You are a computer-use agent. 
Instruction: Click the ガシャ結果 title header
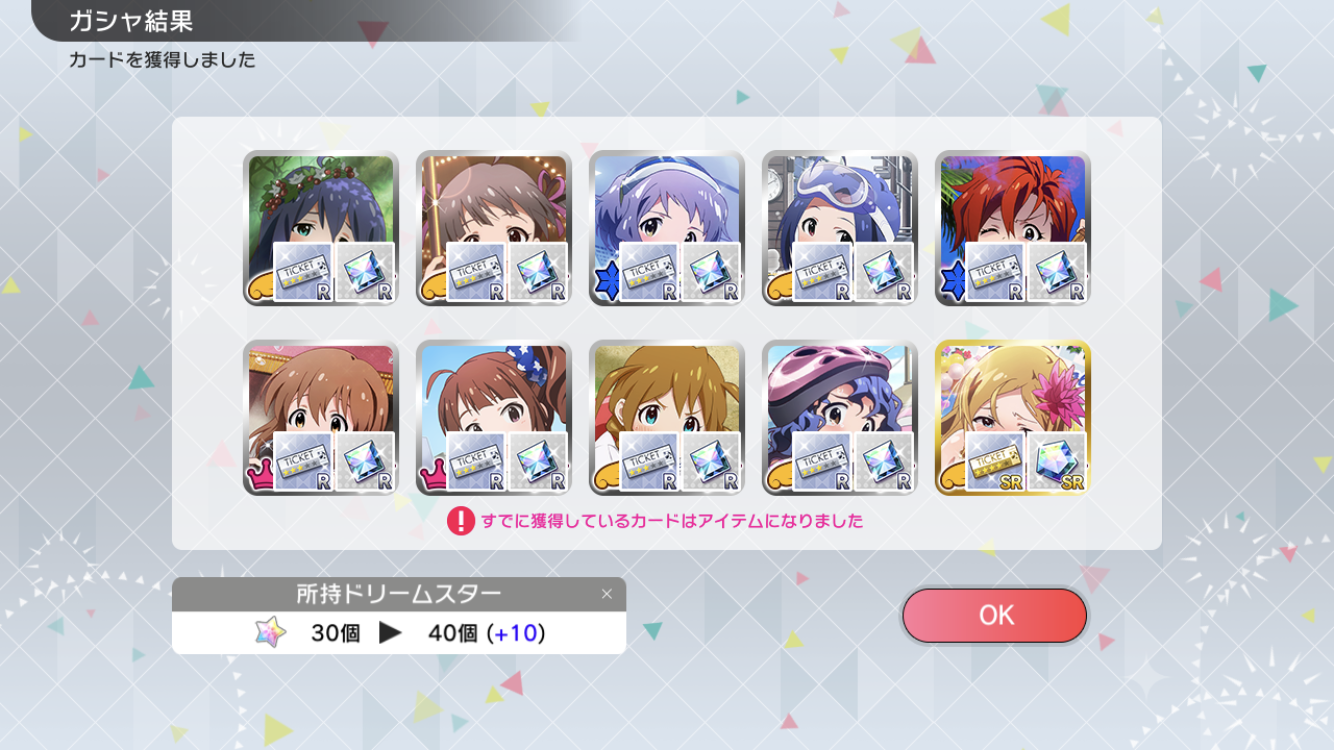coord(131,21)
